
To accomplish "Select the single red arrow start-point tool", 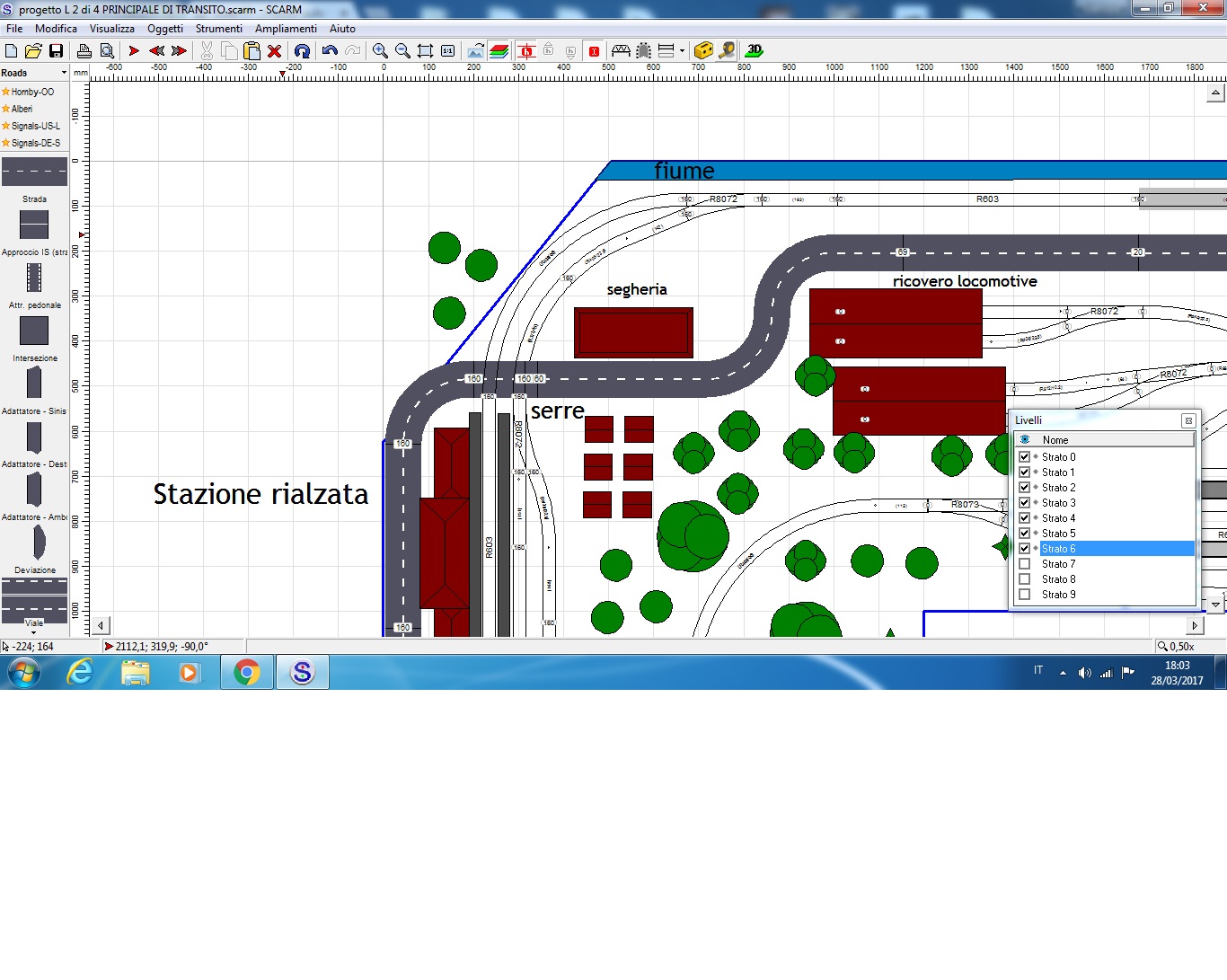I will click(x=134, y=51).
